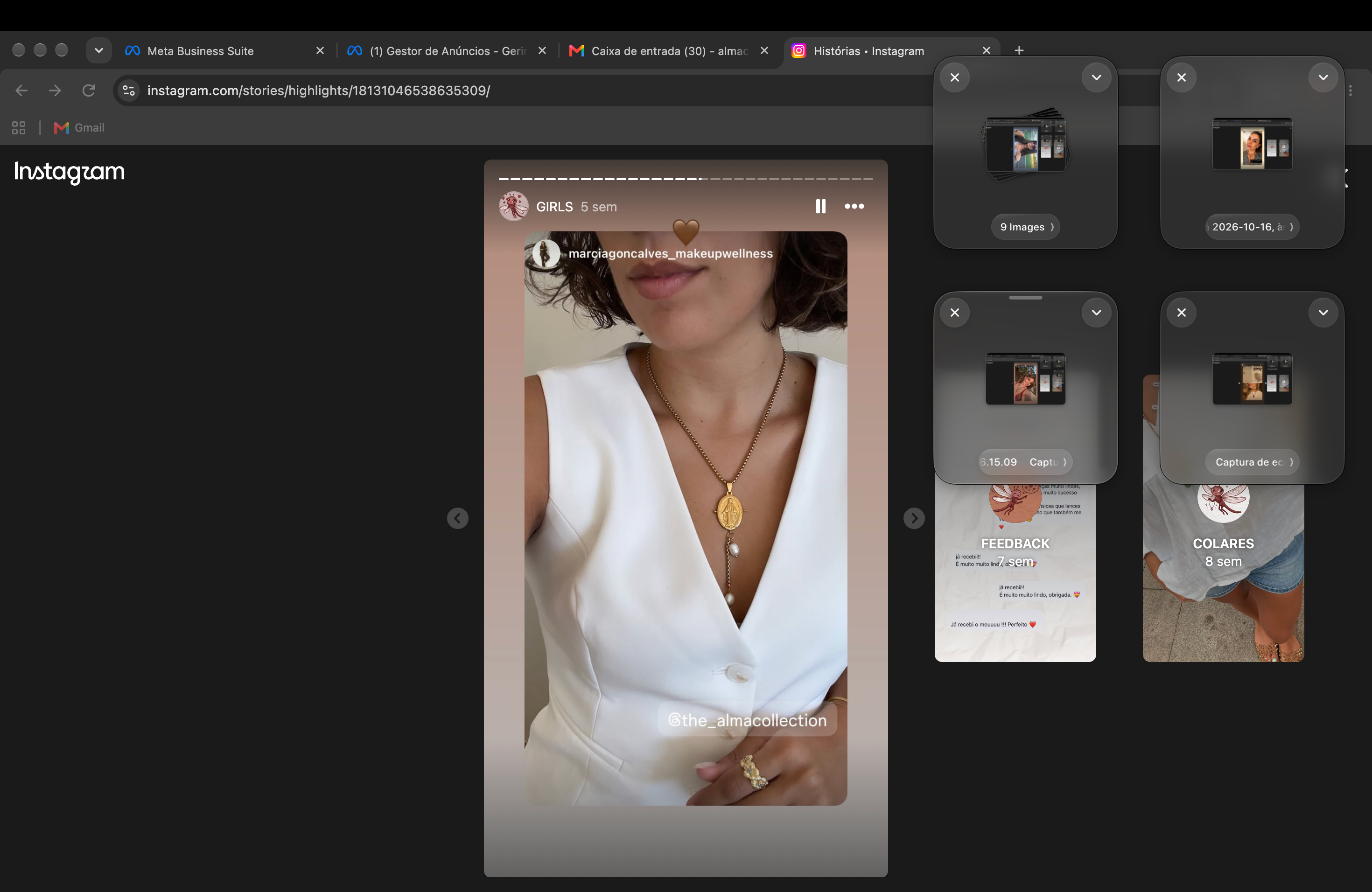Click the Captura de ec label
The height and width of the screenshot is (892, 1372).
click(1252, 462)
